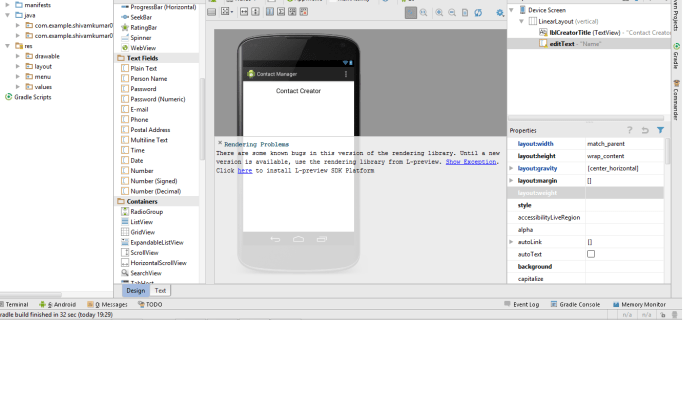Open the Messages tool window
This screenshot has width=700, height=393.
(107, 304)
